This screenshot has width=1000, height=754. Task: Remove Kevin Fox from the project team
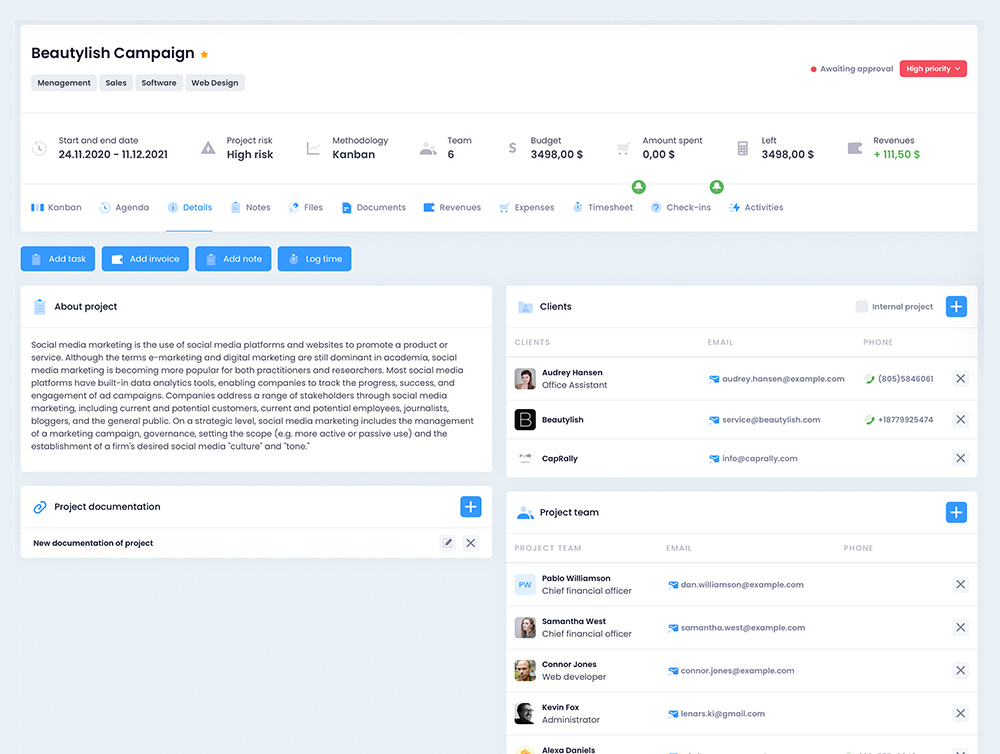point(960,713)
